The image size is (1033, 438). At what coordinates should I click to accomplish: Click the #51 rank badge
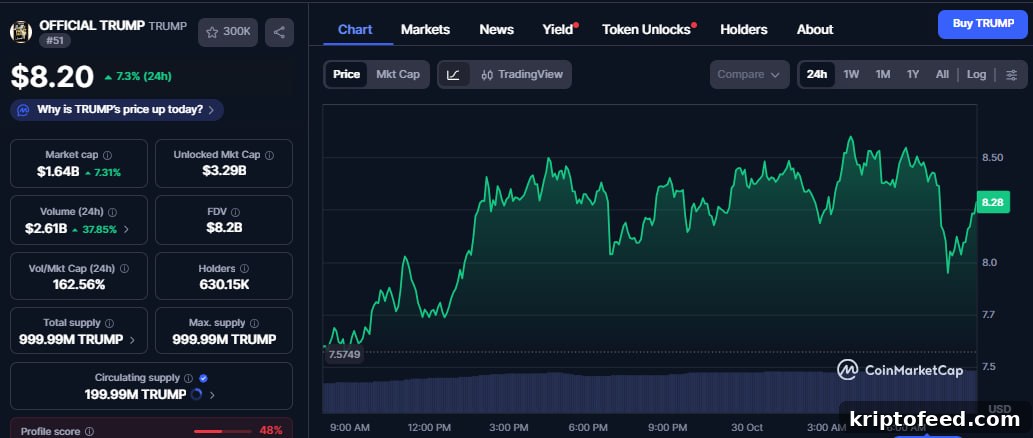pyautogui.click(x=55, y=41)
